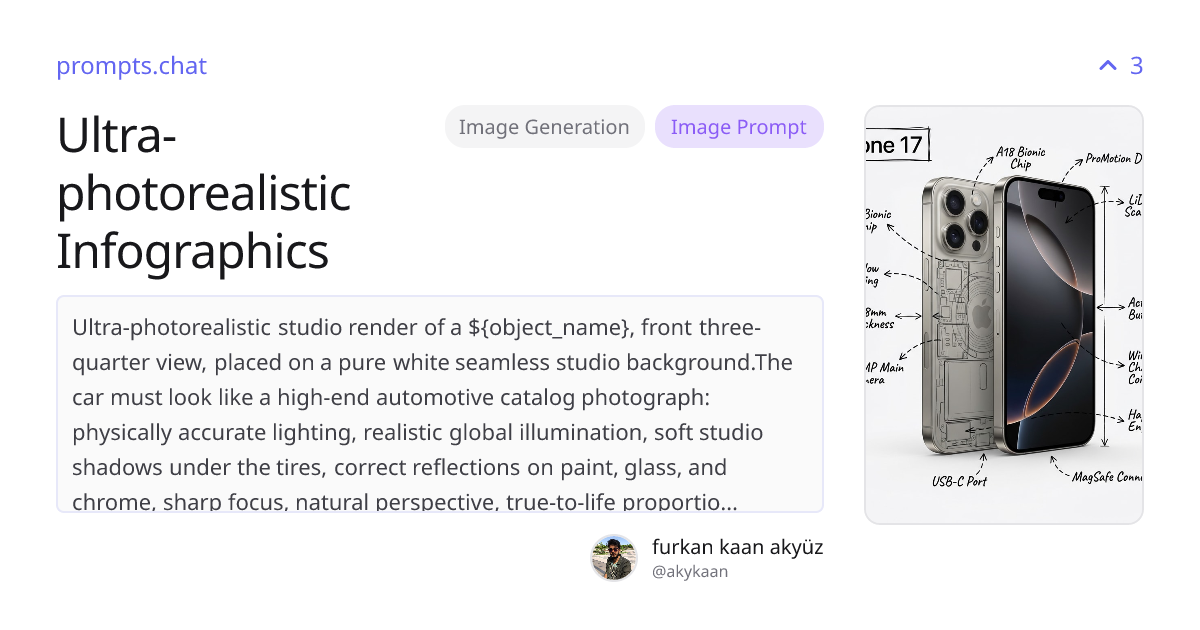This screenshot has height=630, width=1200.
Task: Upvote the prompt using the chevron icon
Action: click(1106, 65)
